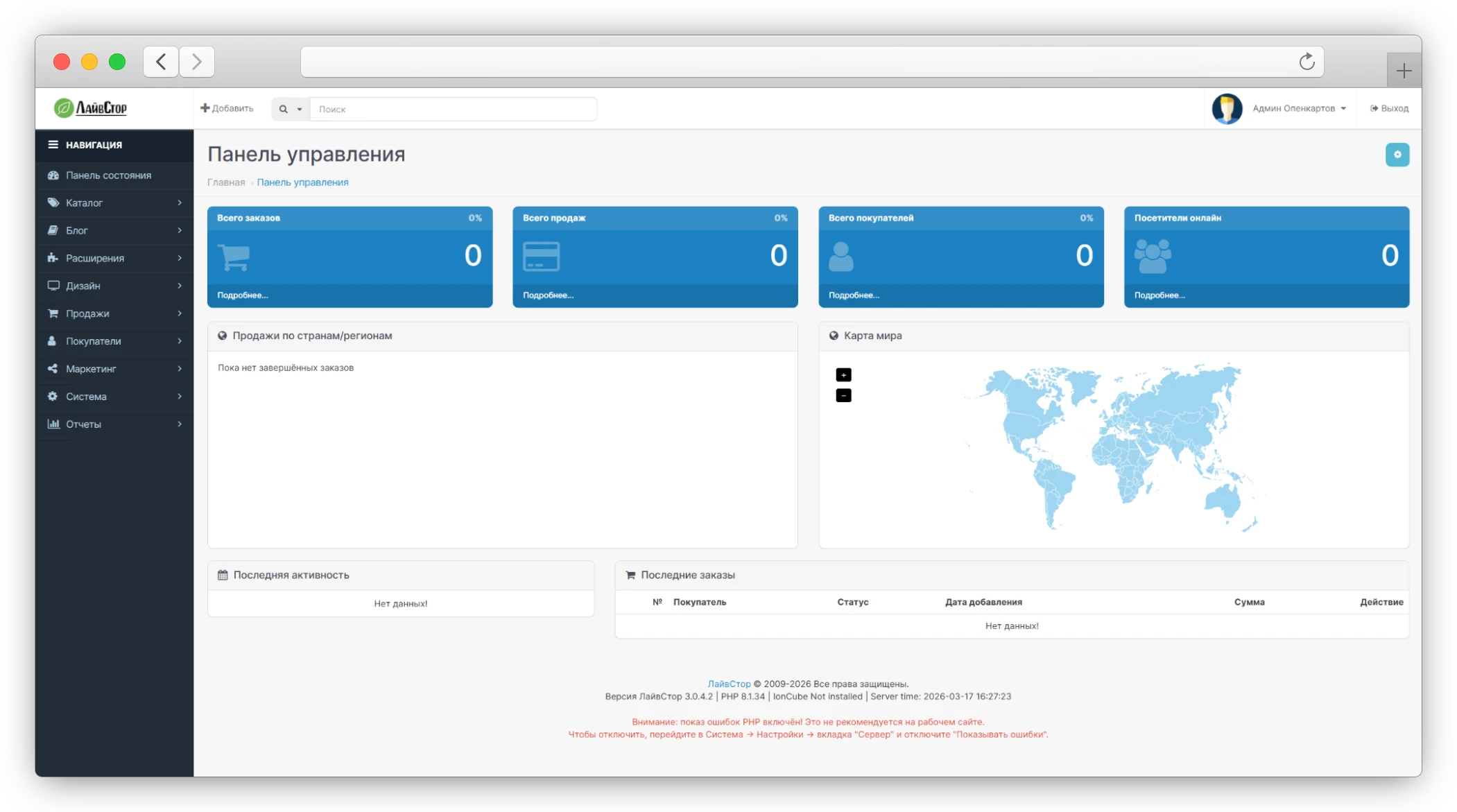Click the Покупатель column header
The height and width of the screenshot is (812, 1457).
700,602
